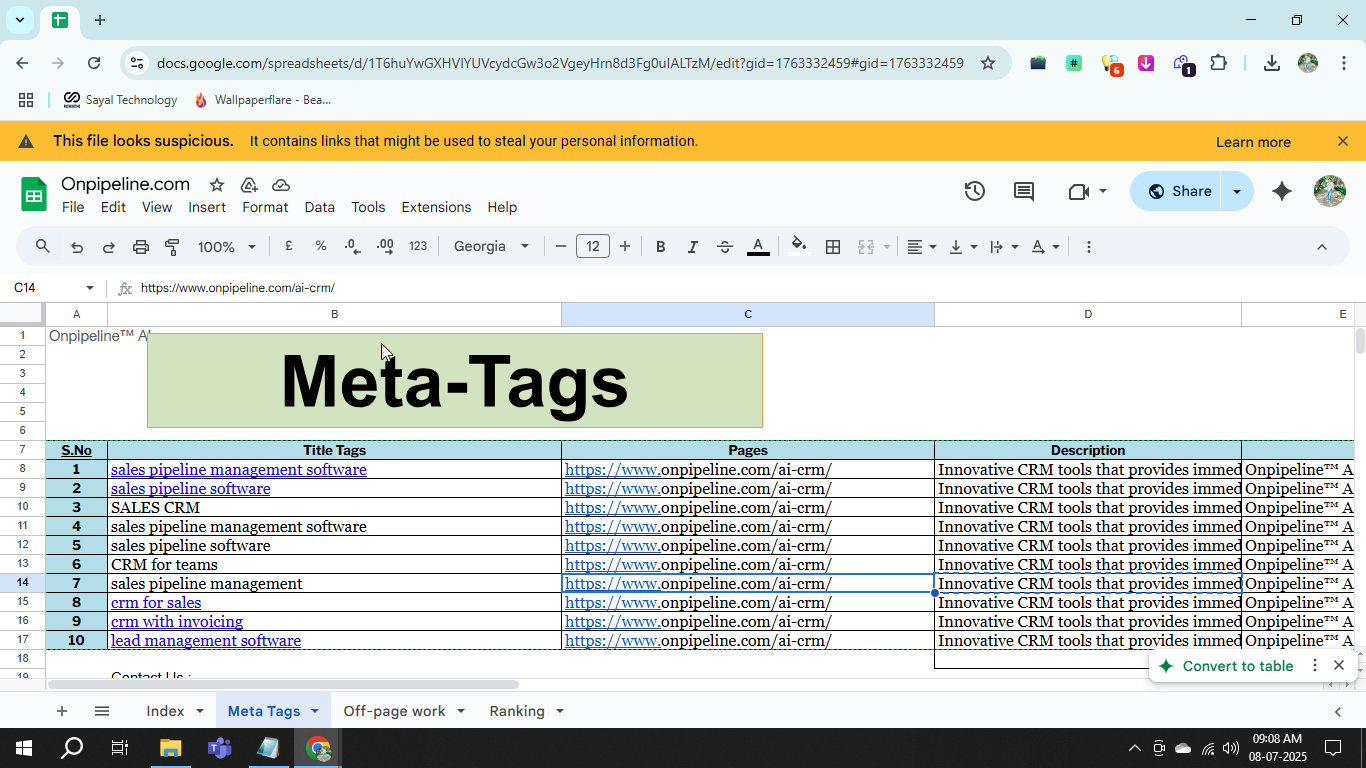
Task: Toggle strikethrough formatting
Action: (725, 247)
